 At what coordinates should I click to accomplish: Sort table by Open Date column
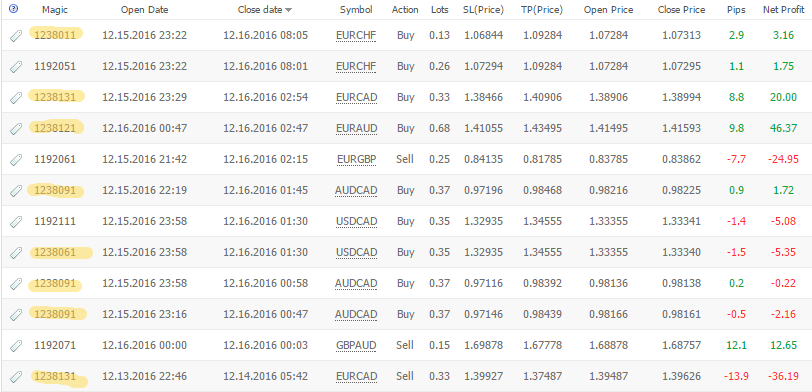(144, 10)
